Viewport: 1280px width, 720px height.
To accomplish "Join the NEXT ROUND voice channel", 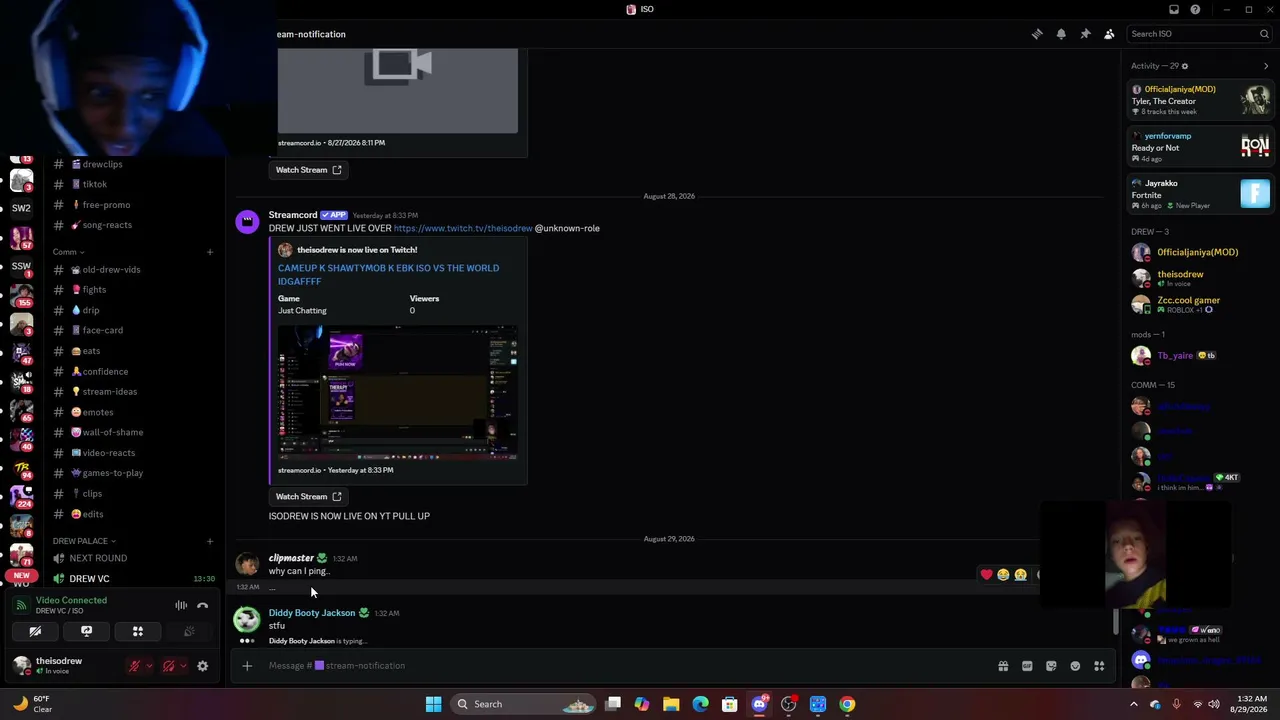I will [x=98, y=558].
